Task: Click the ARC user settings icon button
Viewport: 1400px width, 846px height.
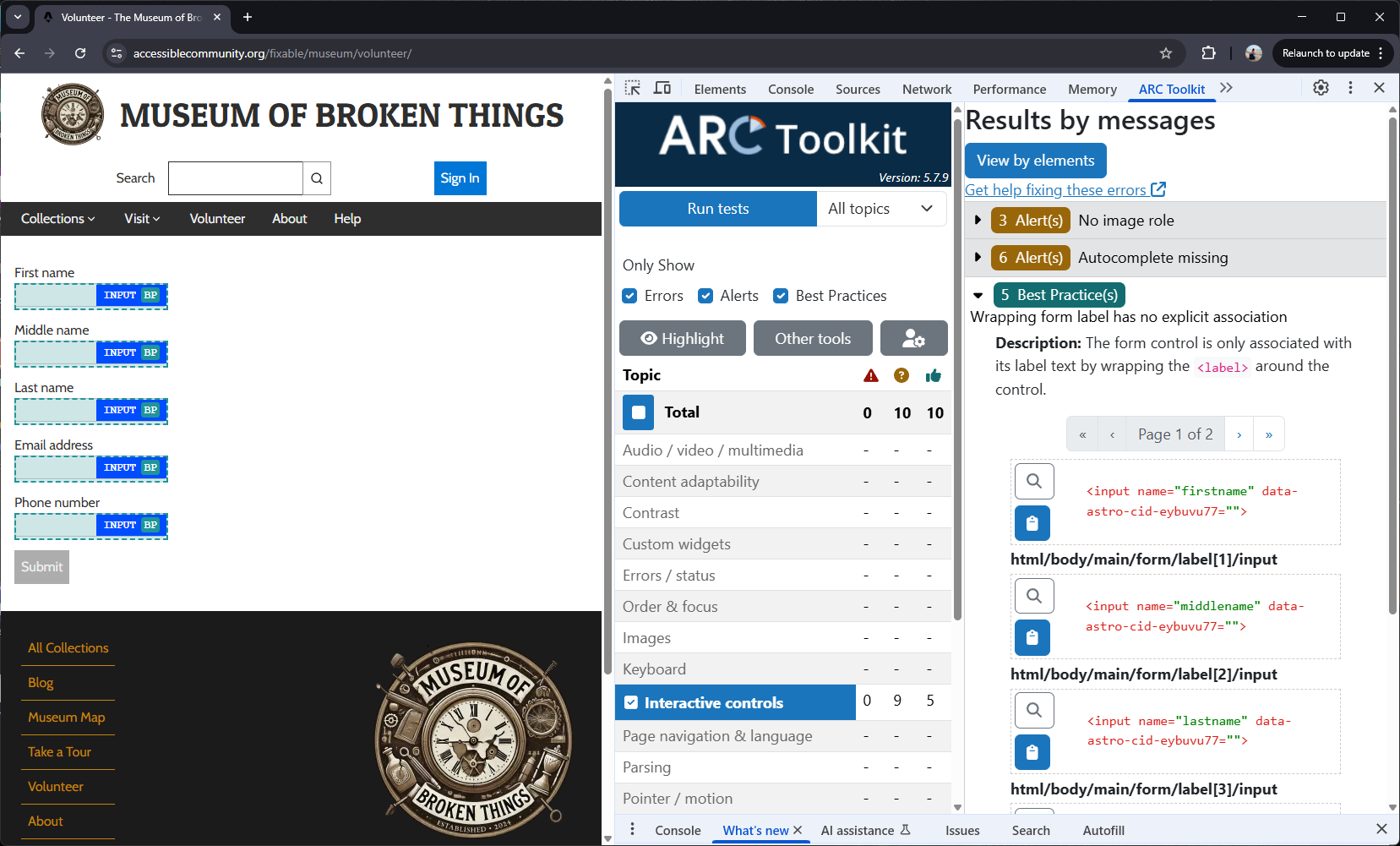Action: click(913, 338)
